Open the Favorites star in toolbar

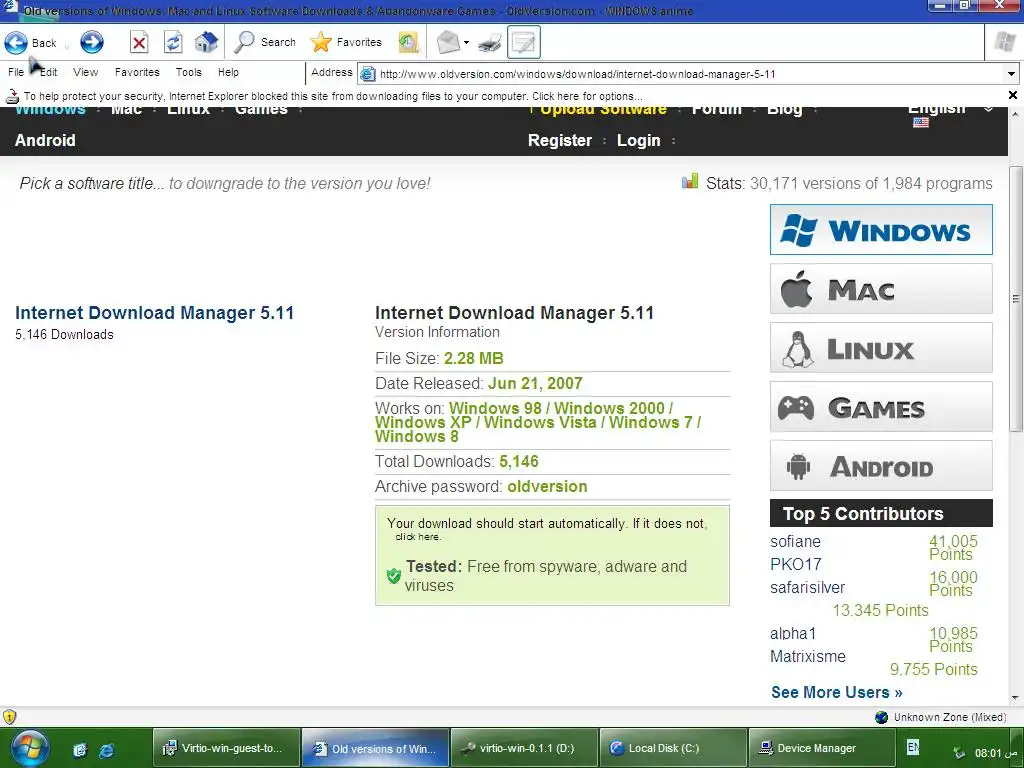coord(345,42)
